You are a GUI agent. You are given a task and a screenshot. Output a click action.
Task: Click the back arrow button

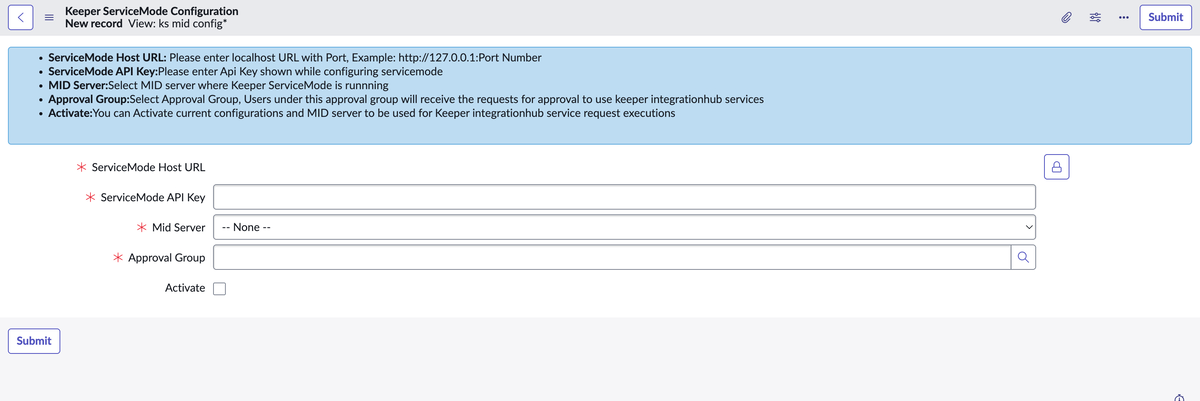click(21, 17)
